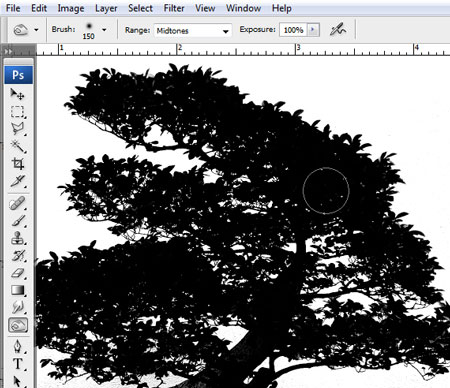450x388 pixels.
Task: Open the tool preset picker arrow
Action: 36,30
